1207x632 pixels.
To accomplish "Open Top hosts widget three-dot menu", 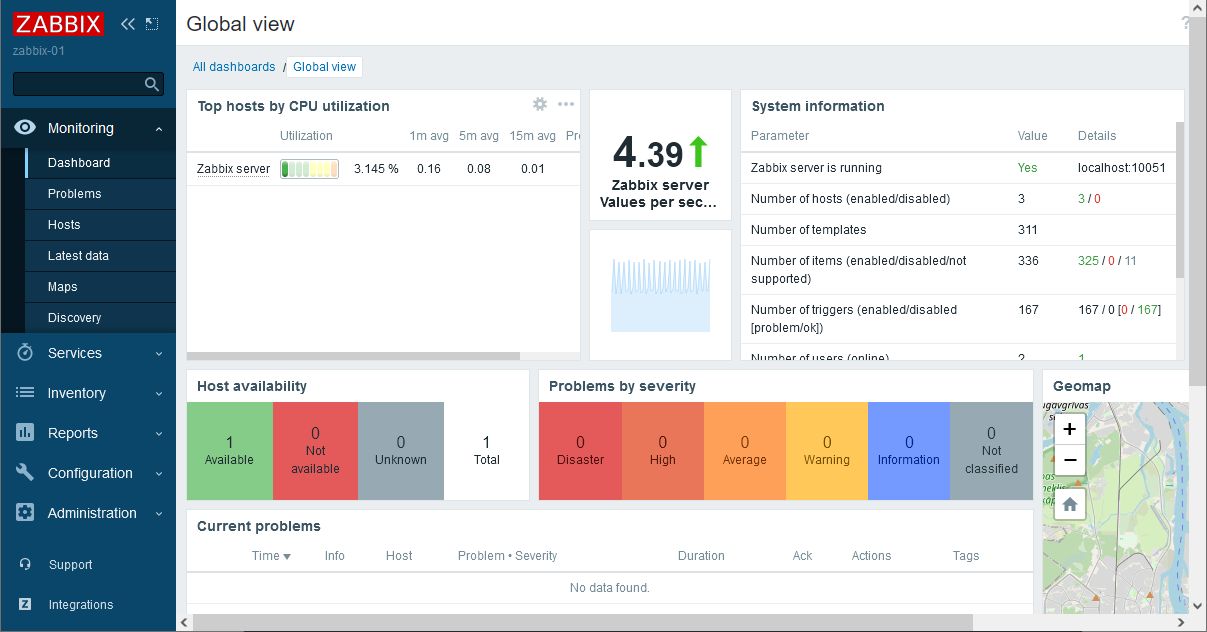I will (x=566, y=104).
